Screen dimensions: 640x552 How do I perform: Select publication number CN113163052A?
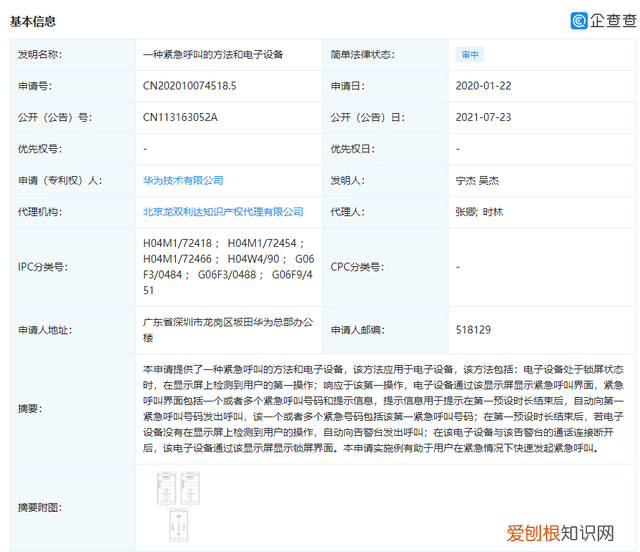(180, 118)
